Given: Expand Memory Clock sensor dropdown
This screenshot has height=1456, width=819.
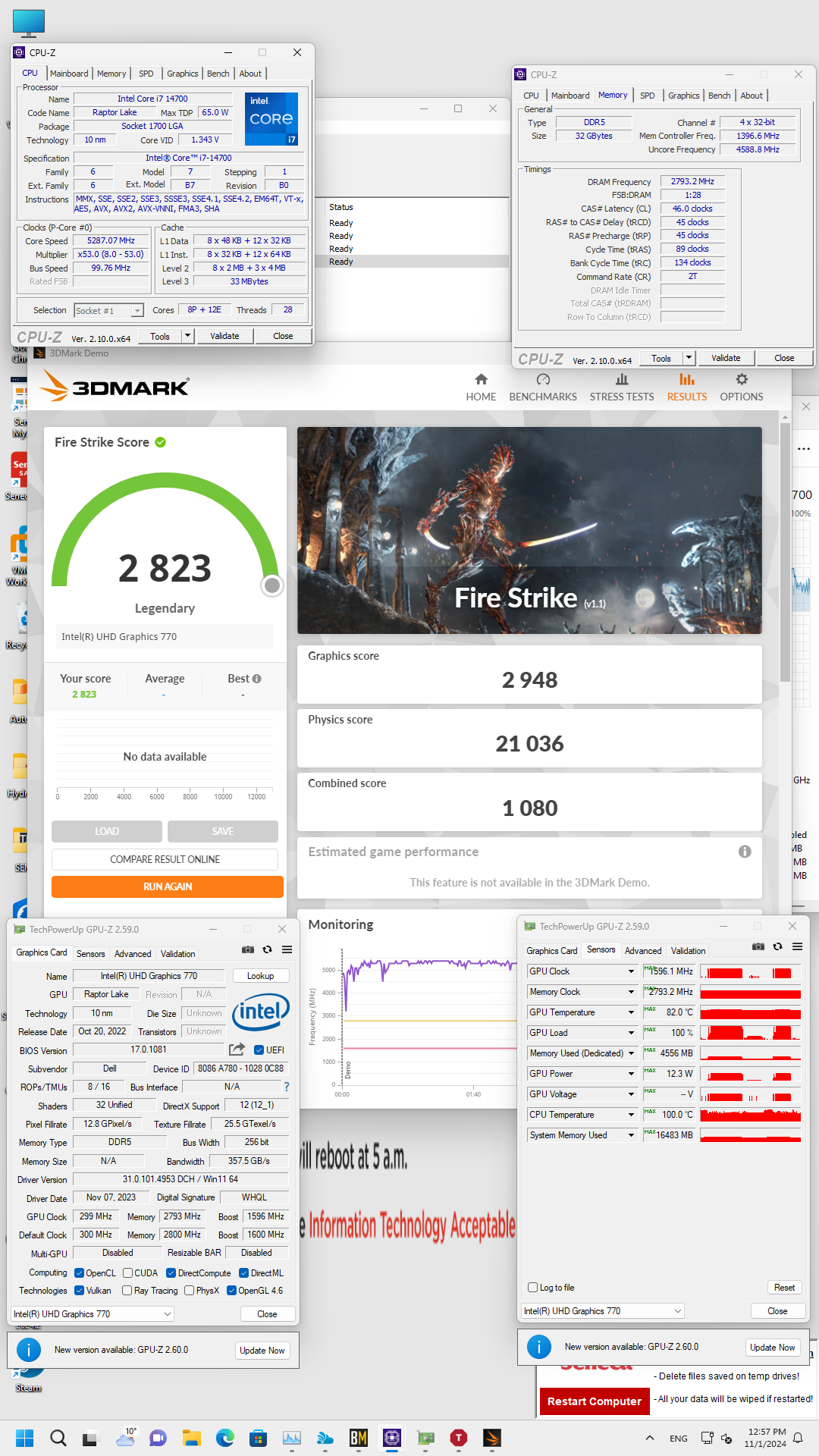Looking at the screenshot, I should (x=631, y=992).
